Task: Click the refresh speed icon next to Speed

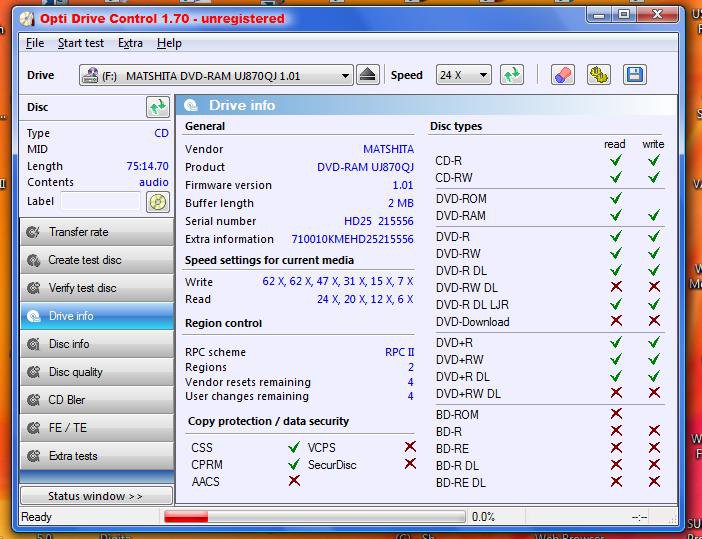Action: click(512, 75)
